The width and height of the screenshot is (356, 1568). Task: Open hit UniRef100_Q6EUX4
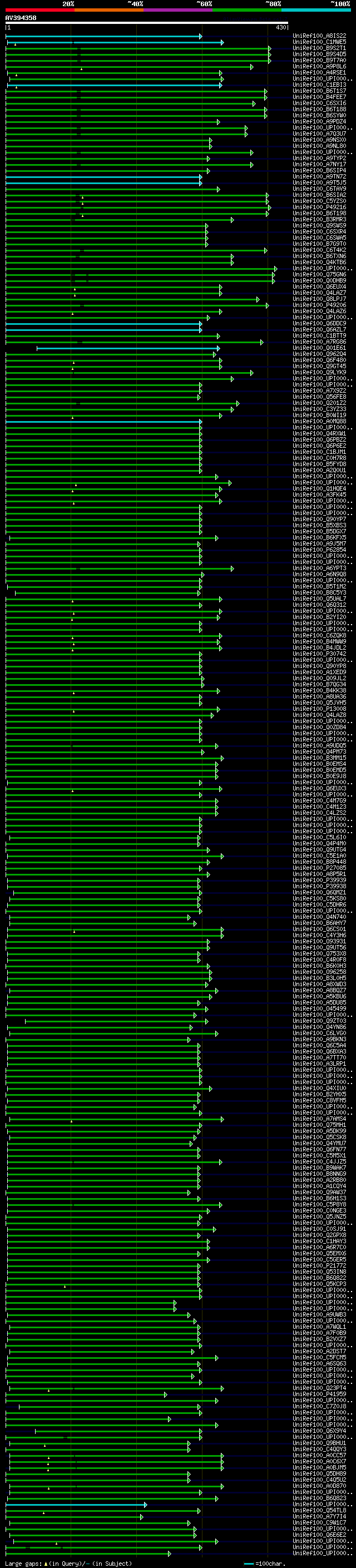pyautogui.click(x=319, y=286)
